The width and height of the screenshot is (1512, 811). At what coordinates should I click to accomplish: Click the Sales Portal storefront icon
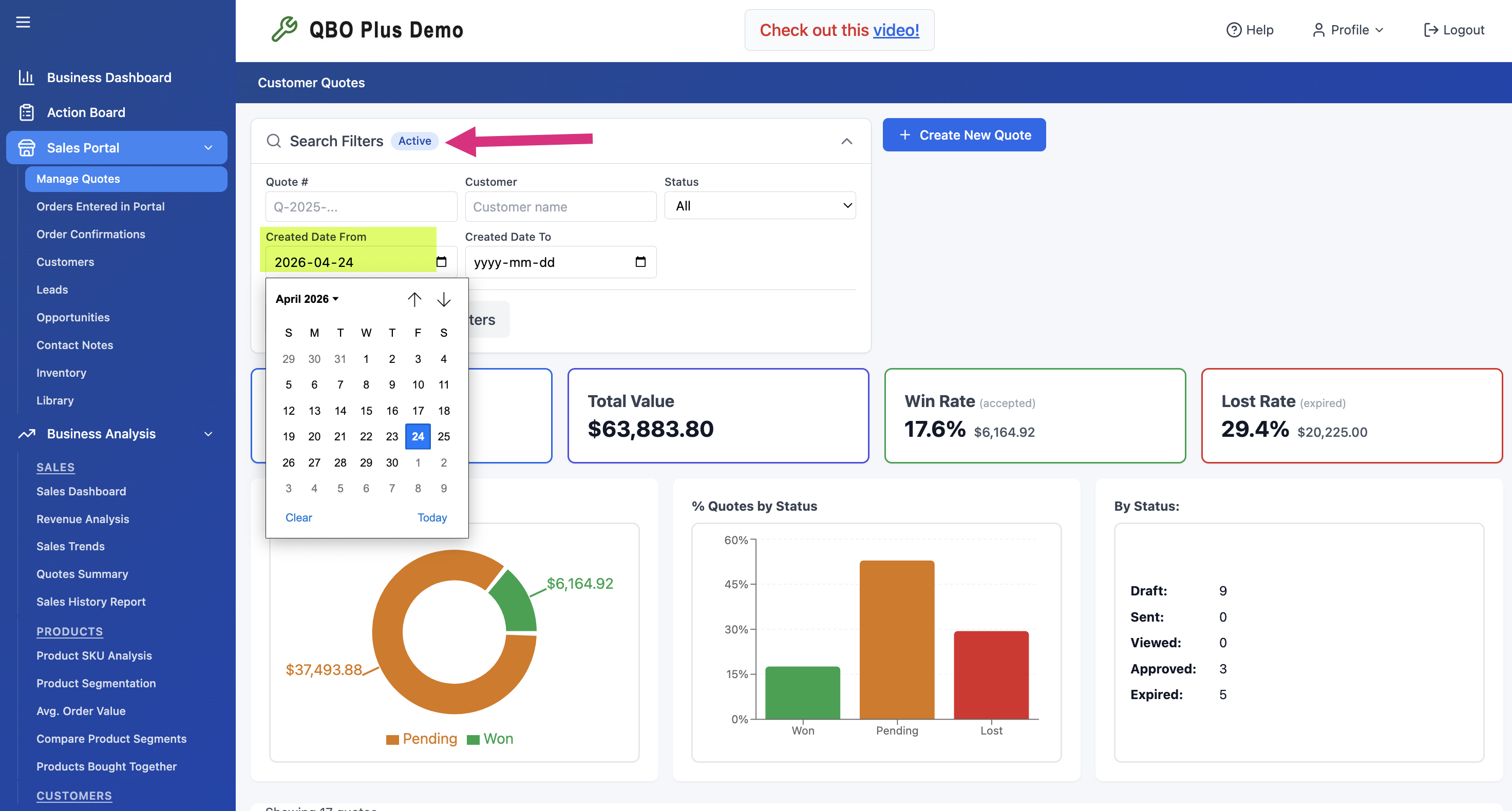pos(26,148)
